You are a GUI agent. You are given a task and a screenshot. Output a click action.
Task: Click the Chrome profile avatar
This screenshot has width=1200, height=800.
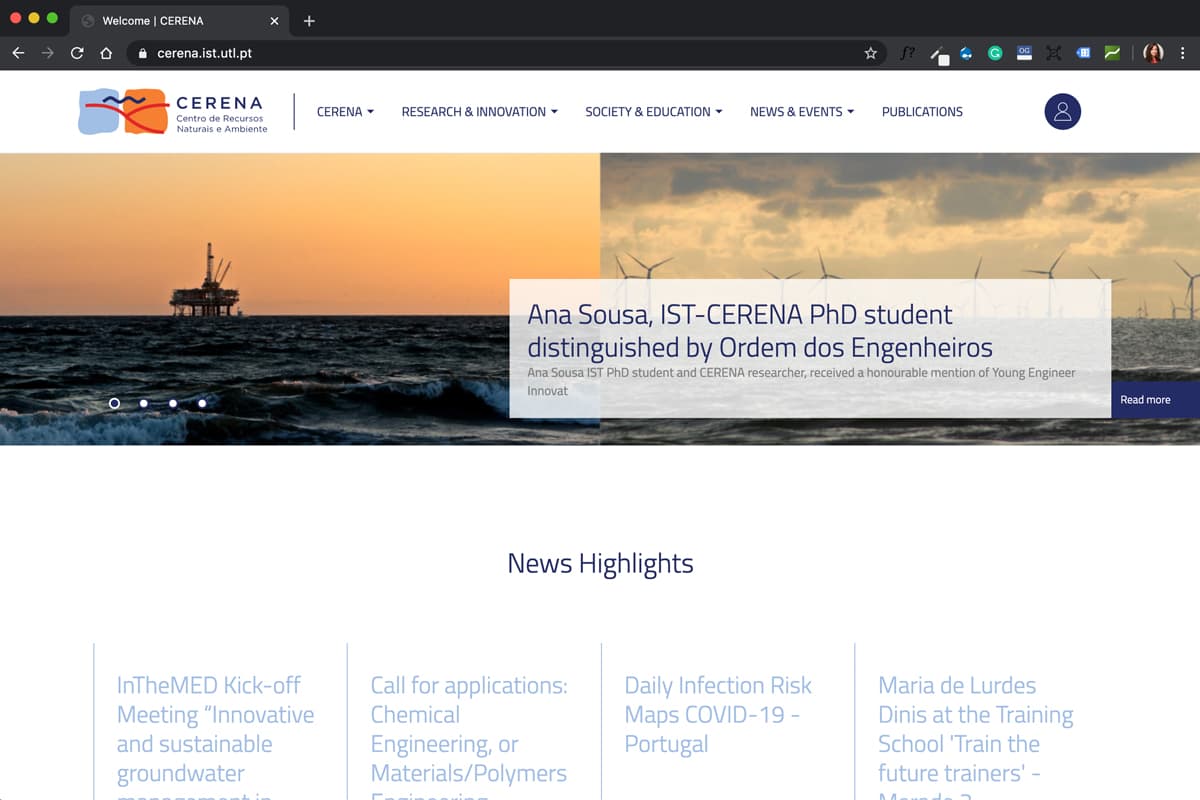(x=1153, y=53)
